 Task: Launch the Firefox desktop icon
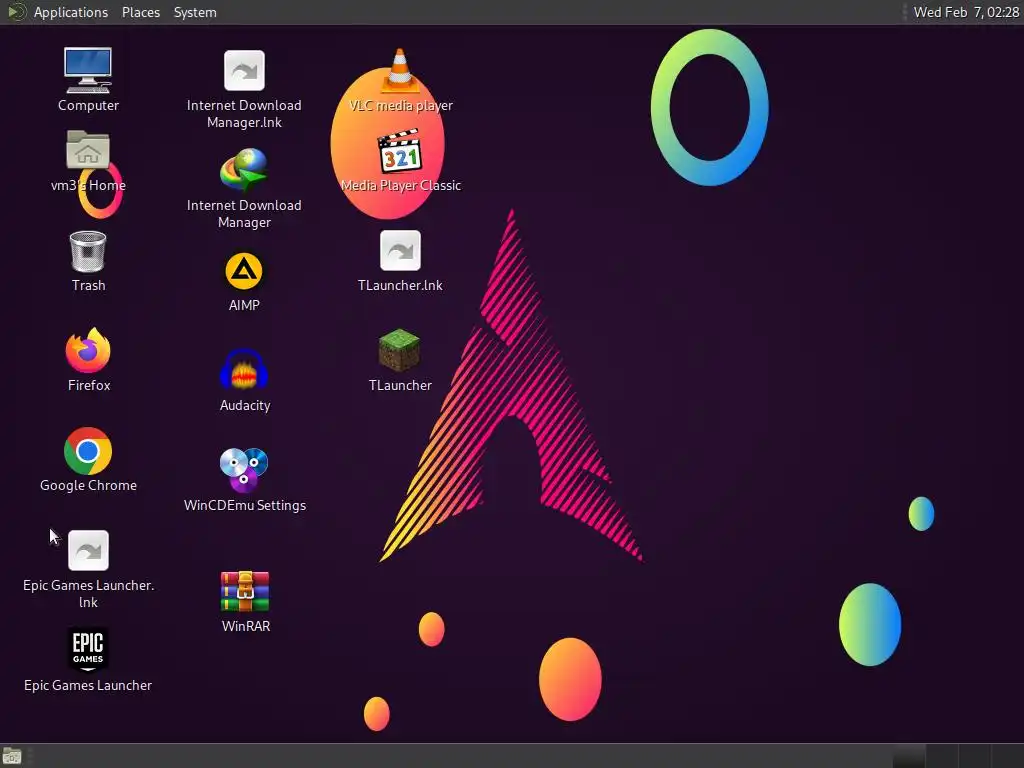point(88,350)
